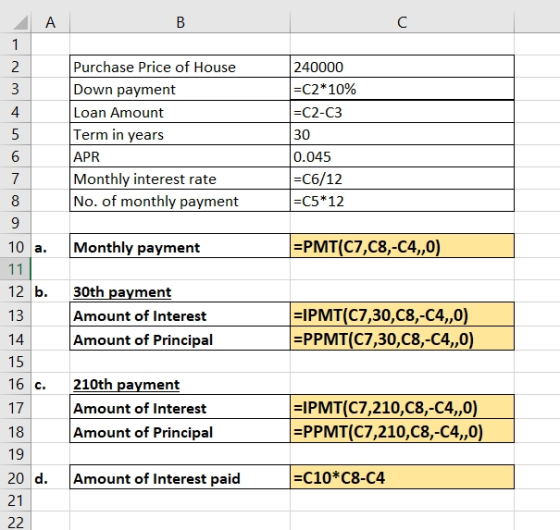Click 'Down payment' label cell

180,89
